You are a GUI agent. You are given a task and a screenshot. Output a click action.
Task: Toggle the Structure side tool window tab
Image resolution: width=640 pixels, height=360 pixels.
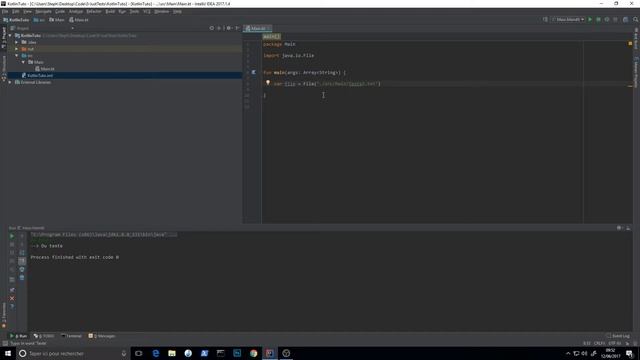4,68
